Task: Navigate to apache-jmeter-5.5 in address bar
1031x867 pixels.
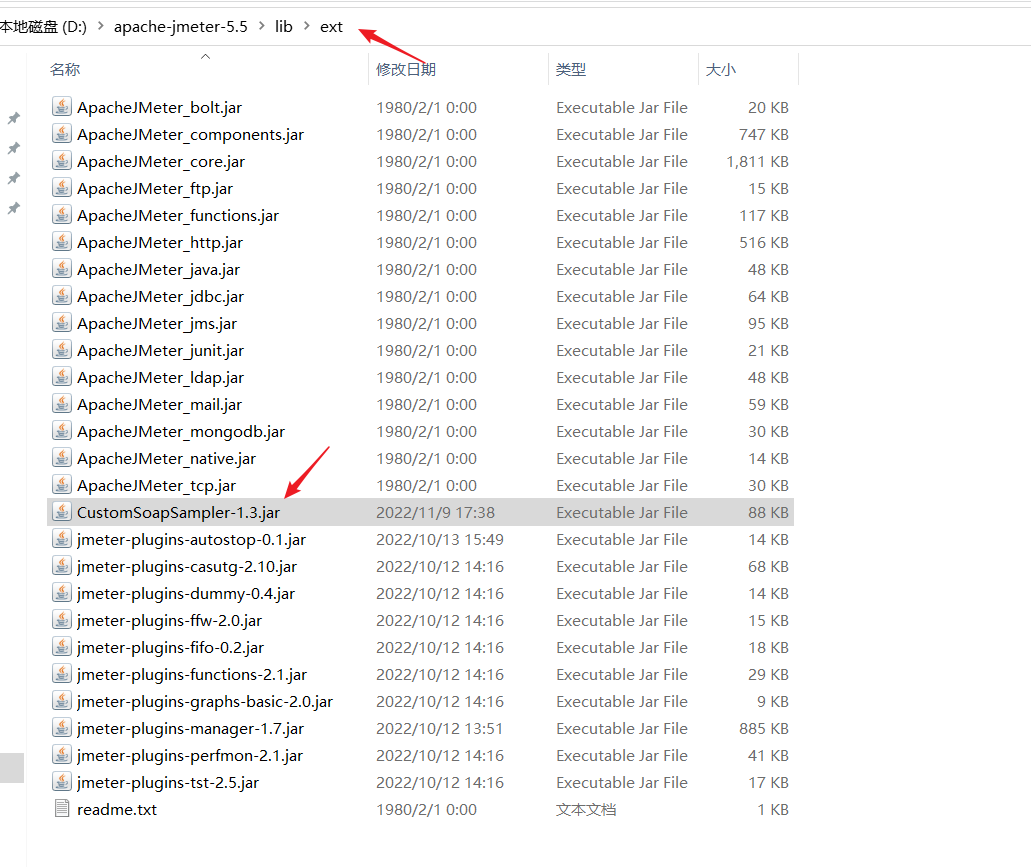Action: pos(180,27)
